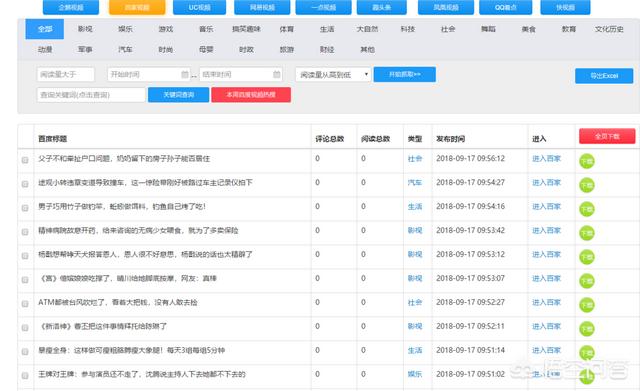Click the 导出Excel button
The height and width of the screenshot is (391, 640).
click(604, 76)
